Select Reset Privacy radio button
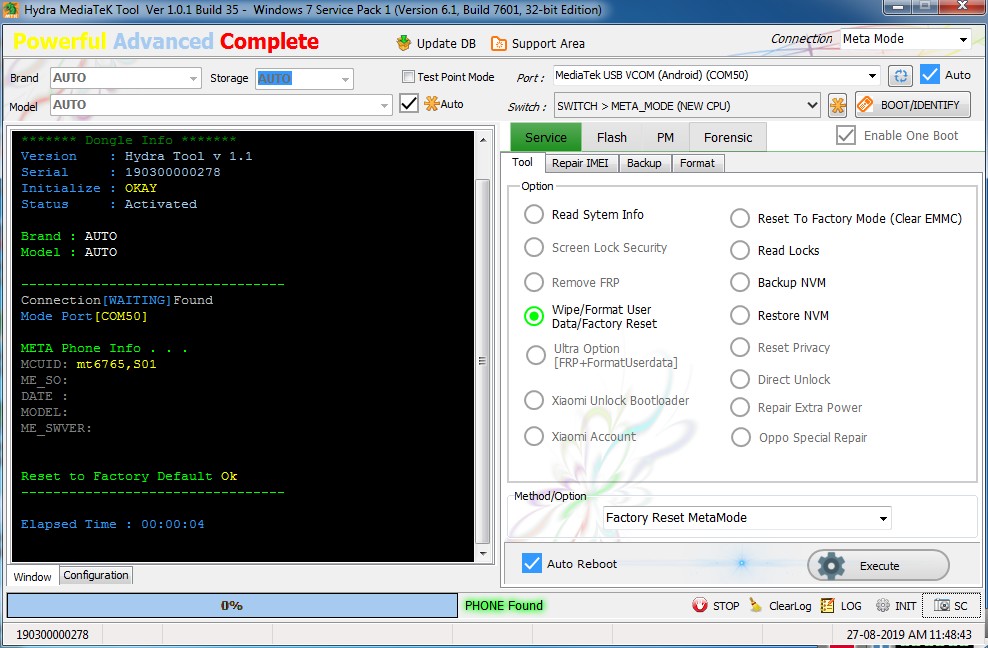 click(x=740, y=347)
